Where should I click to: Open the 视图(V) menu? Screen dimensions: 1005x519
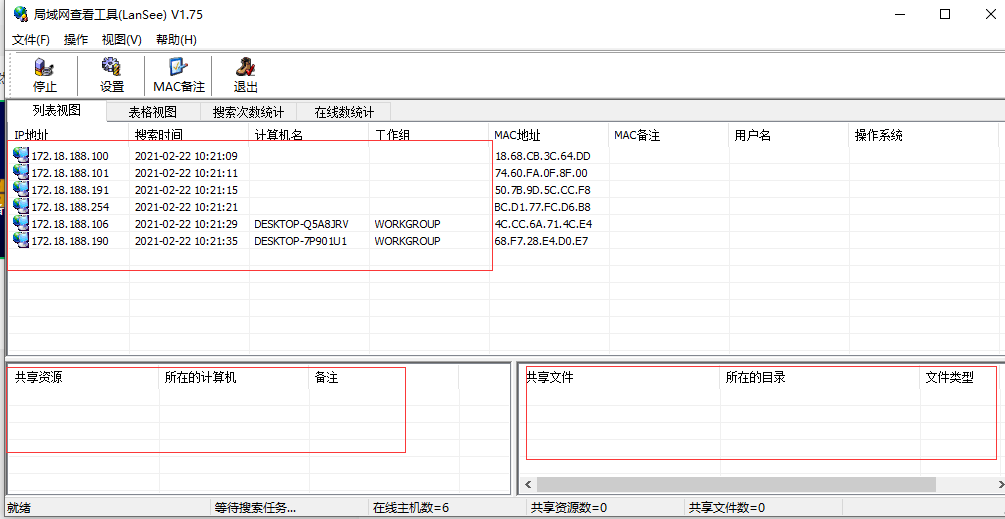click(x=121, y=40)
